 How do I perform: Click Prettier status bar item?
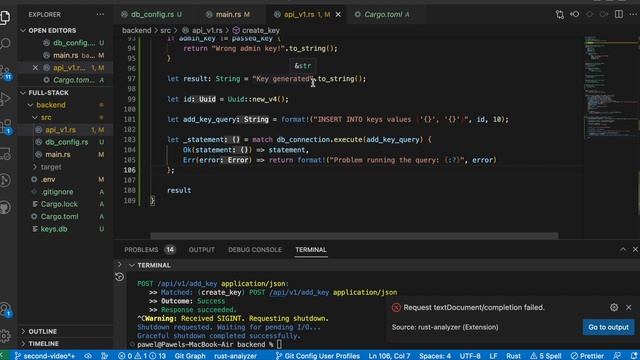tap(587, 356)
